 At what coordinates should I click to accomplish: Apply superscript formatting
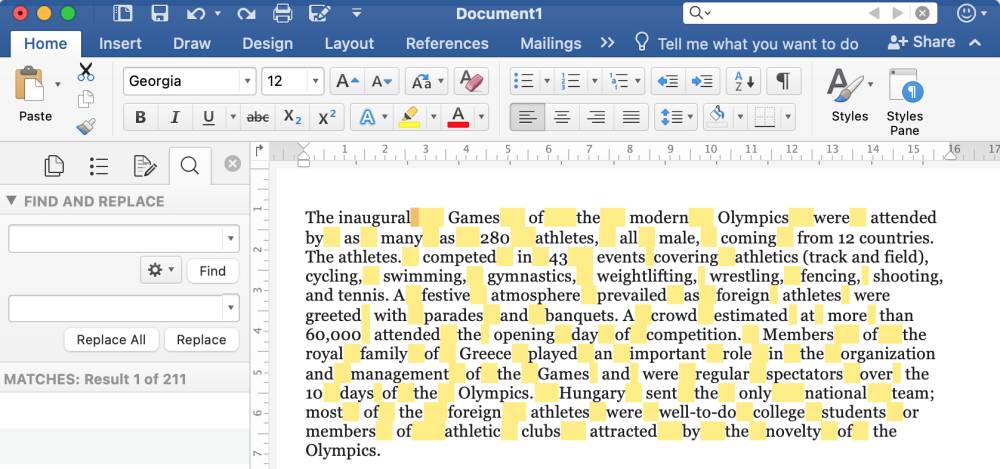pyautogui.click(x=327, y=117)
